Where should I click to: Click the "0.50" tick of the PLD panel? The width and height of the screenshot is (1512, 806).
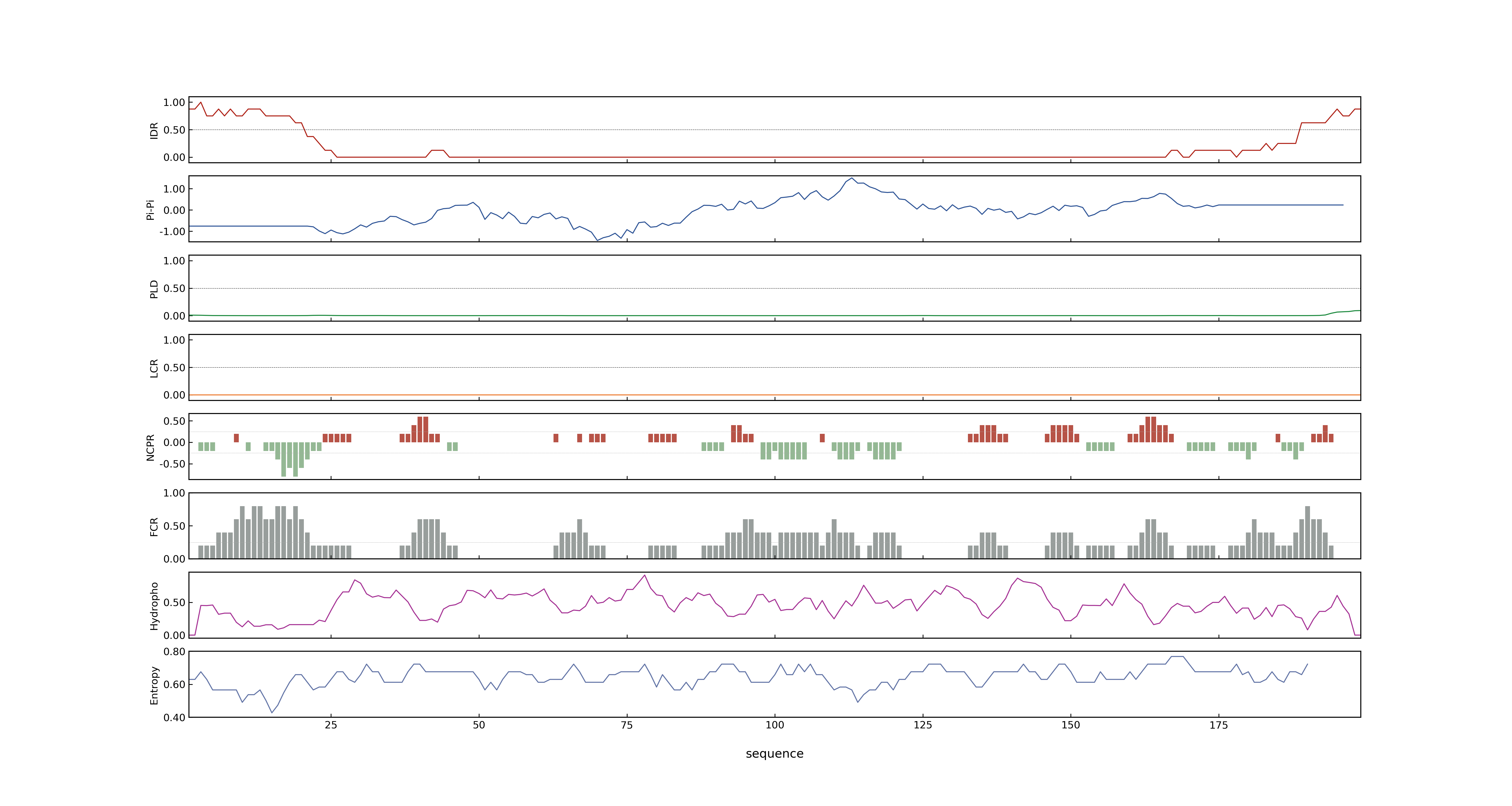(174, 288)
